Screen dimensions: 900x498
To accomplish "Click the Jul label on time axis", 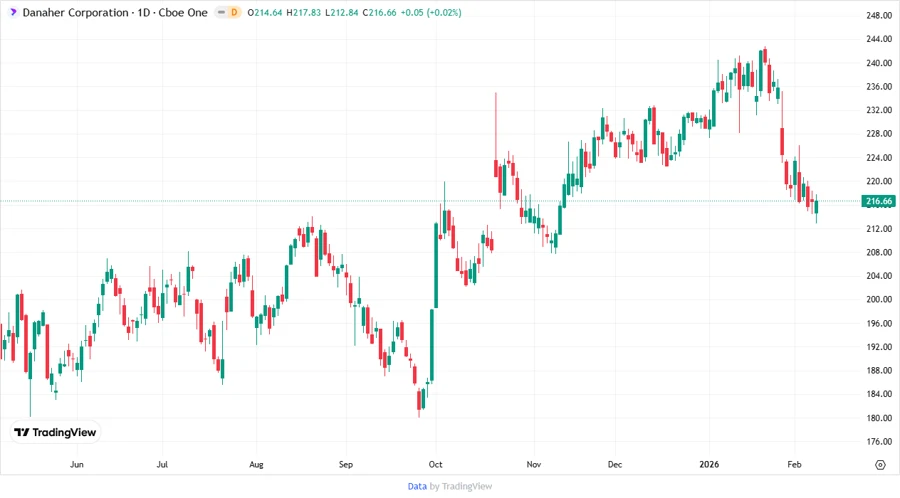I will click(x=162, y=464).
